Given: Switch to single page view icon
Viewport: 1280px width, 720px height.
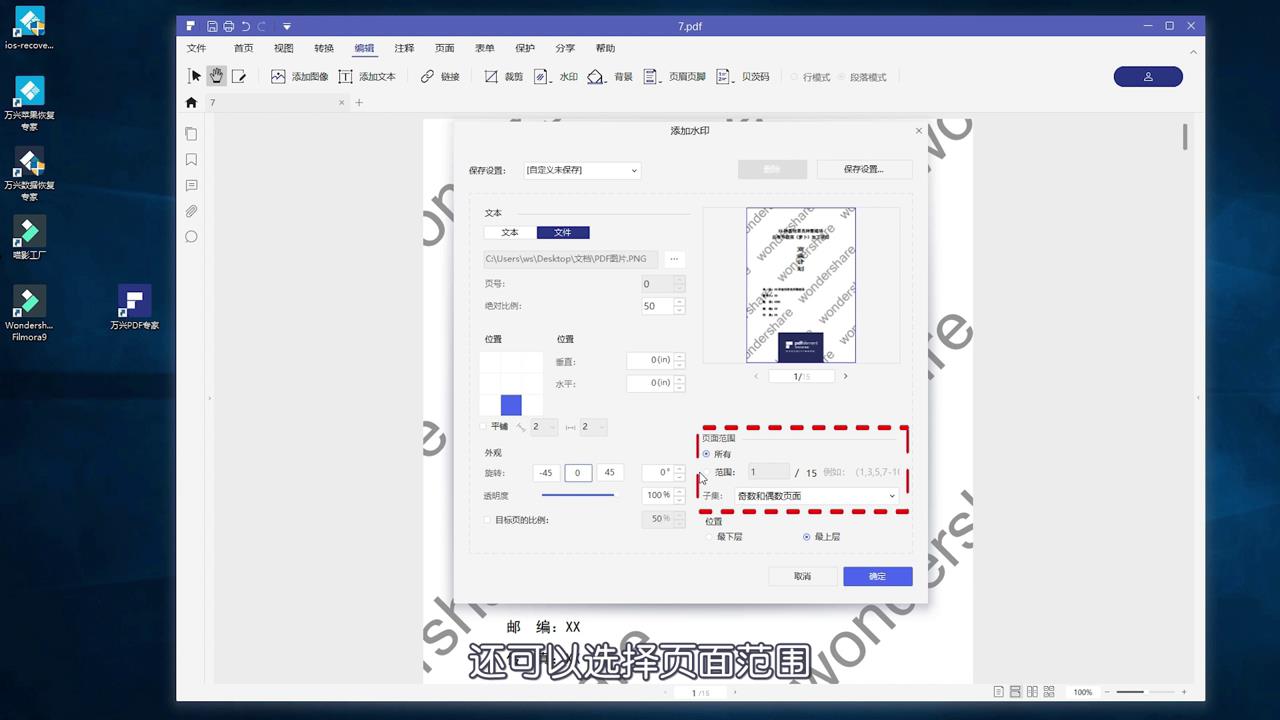Looking at the screenshot, I should pyautogui.click(x=999, y=692).
